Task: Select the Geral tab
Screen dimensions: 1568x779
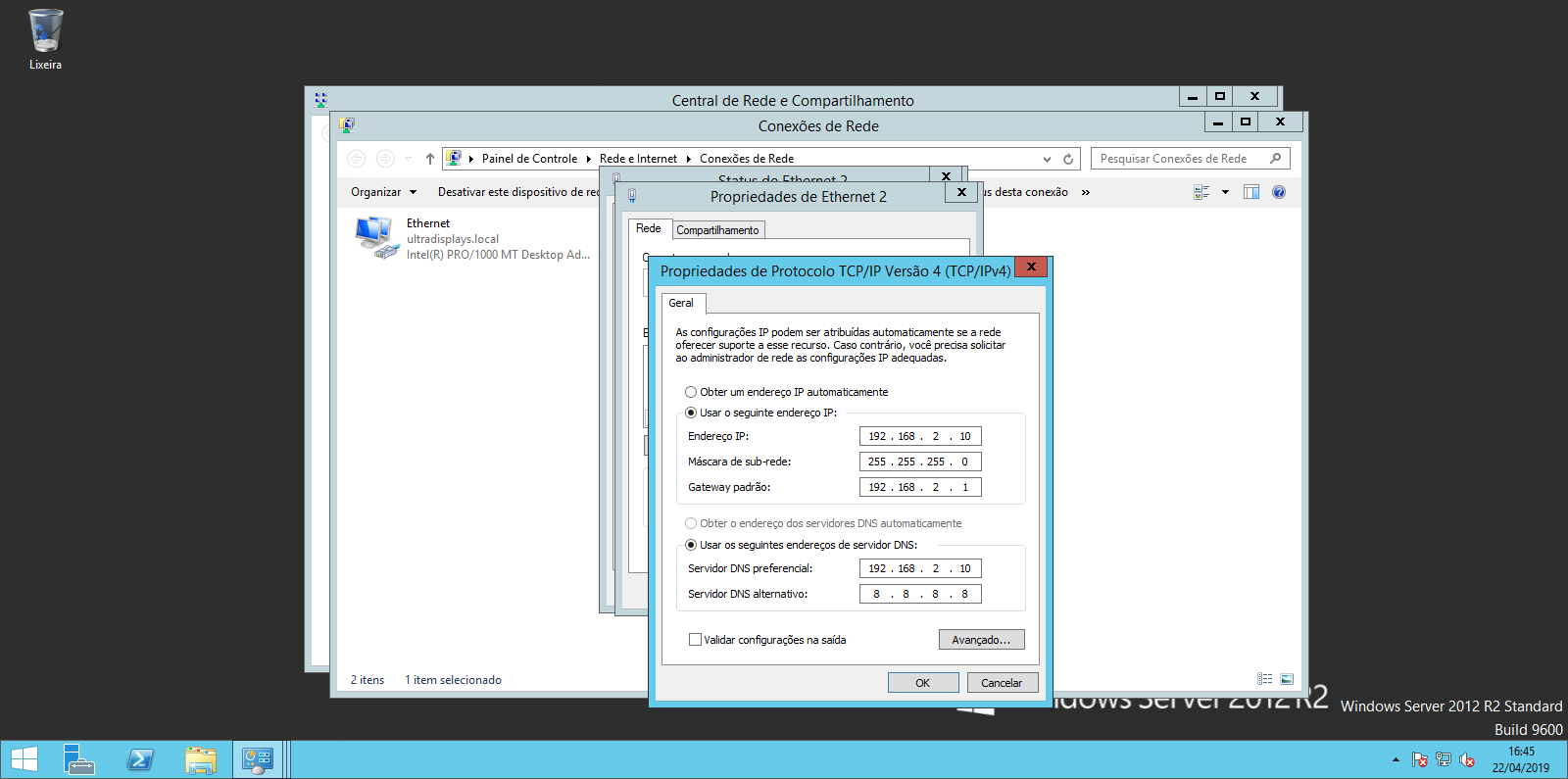Action: [x=681, y=303]
